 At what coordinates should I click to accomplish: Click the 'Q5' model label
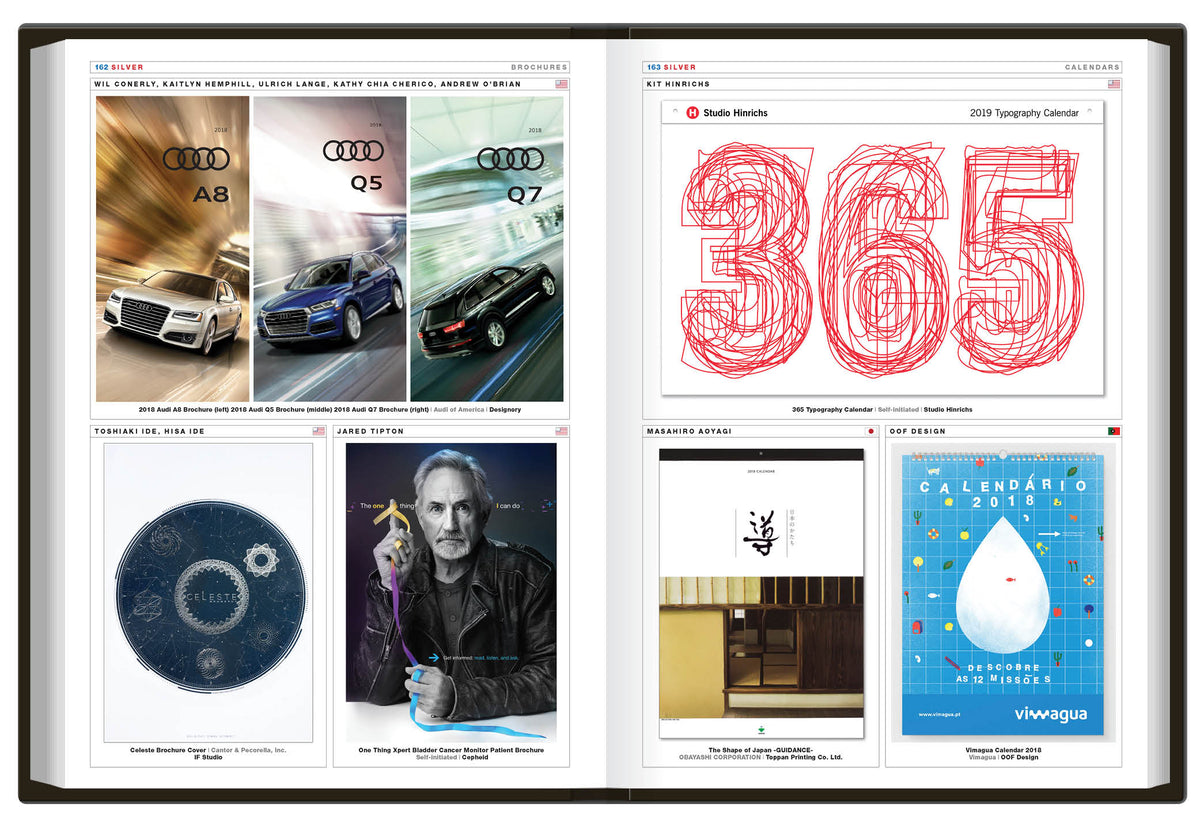pos(365,184)
